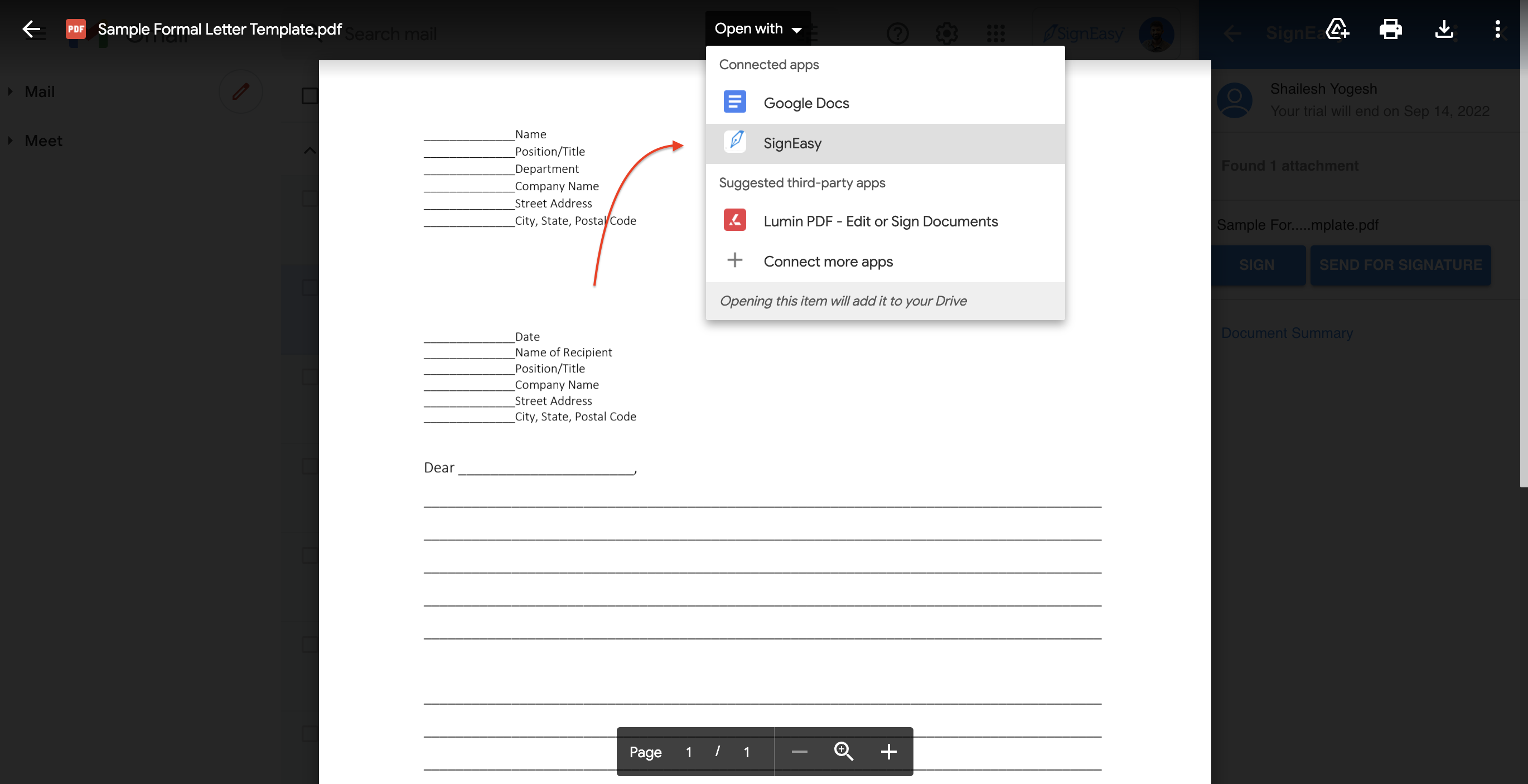This screenshot has height=784, width=1528.
Task: Edit the current page number field
Action: (689, 752)
